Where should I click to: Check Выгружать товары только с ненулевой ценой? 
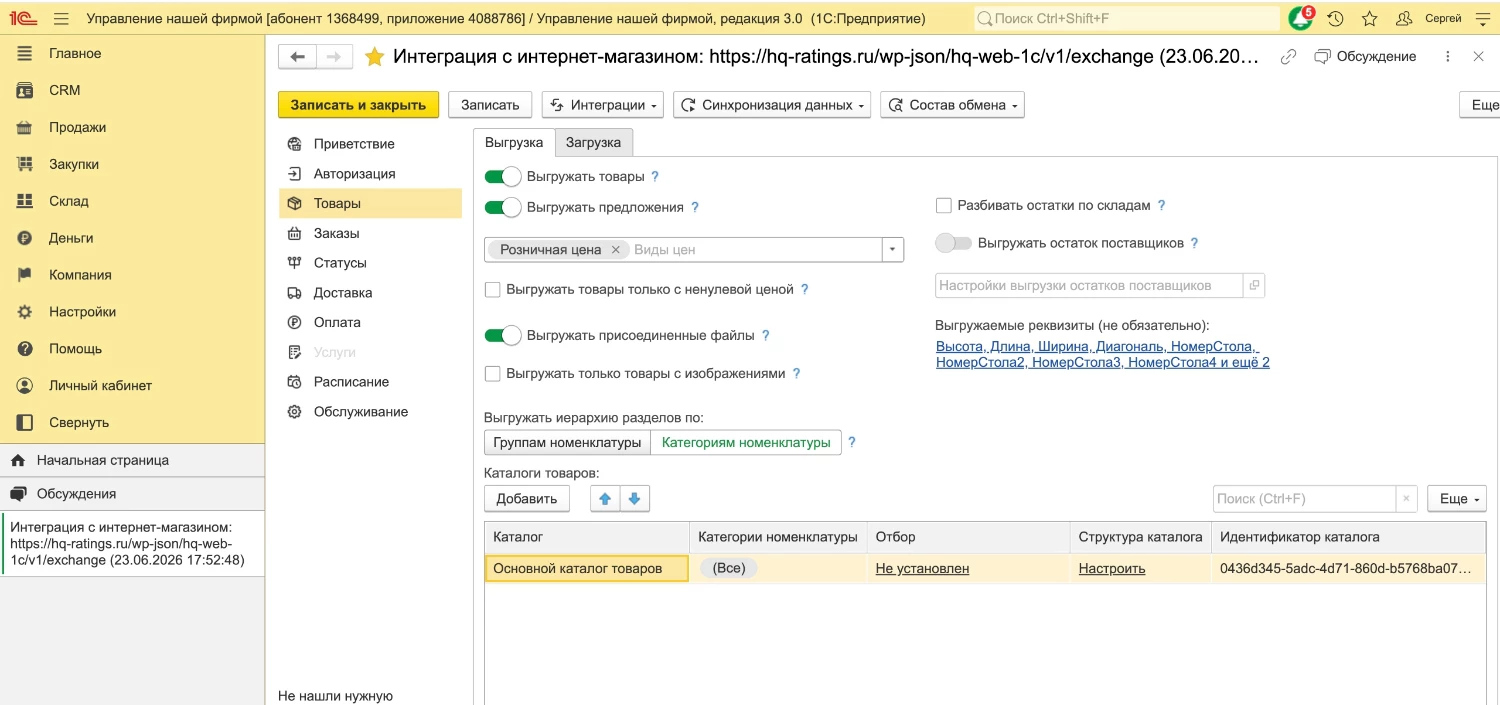[x=492, y=289]
